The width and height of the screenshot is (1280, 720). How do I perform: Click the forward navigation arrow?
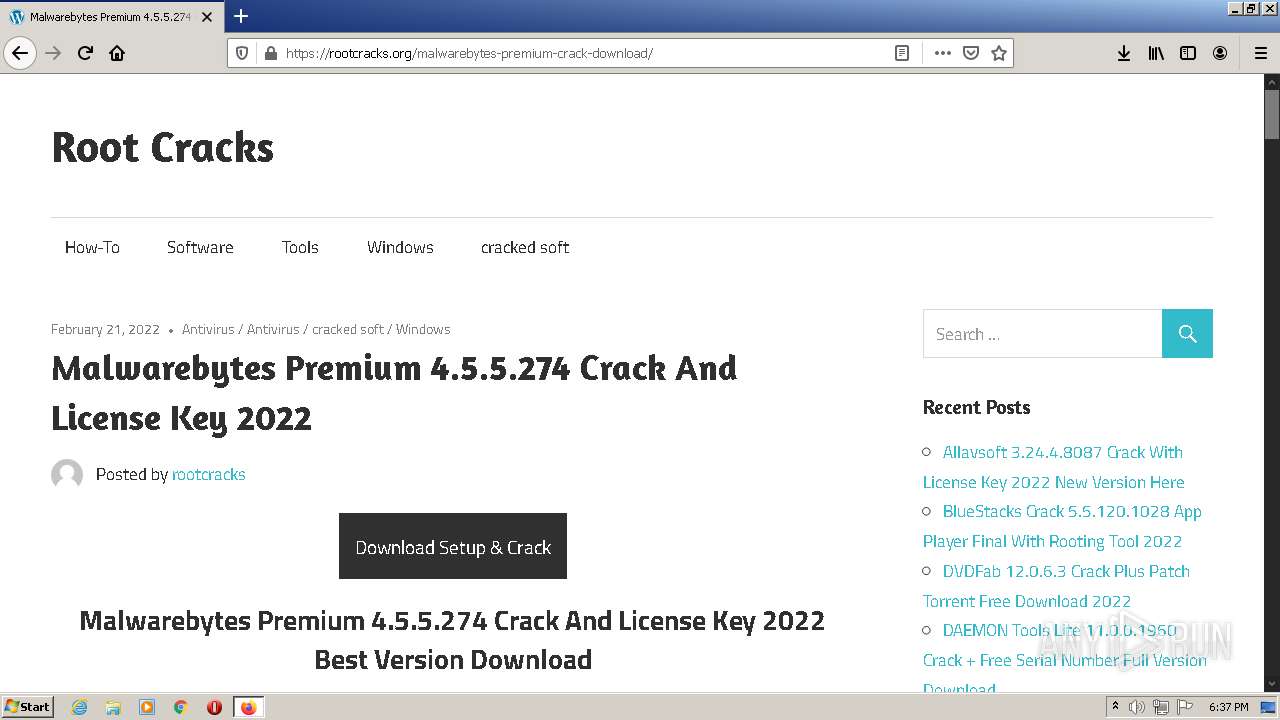click(x=53, y=53)
